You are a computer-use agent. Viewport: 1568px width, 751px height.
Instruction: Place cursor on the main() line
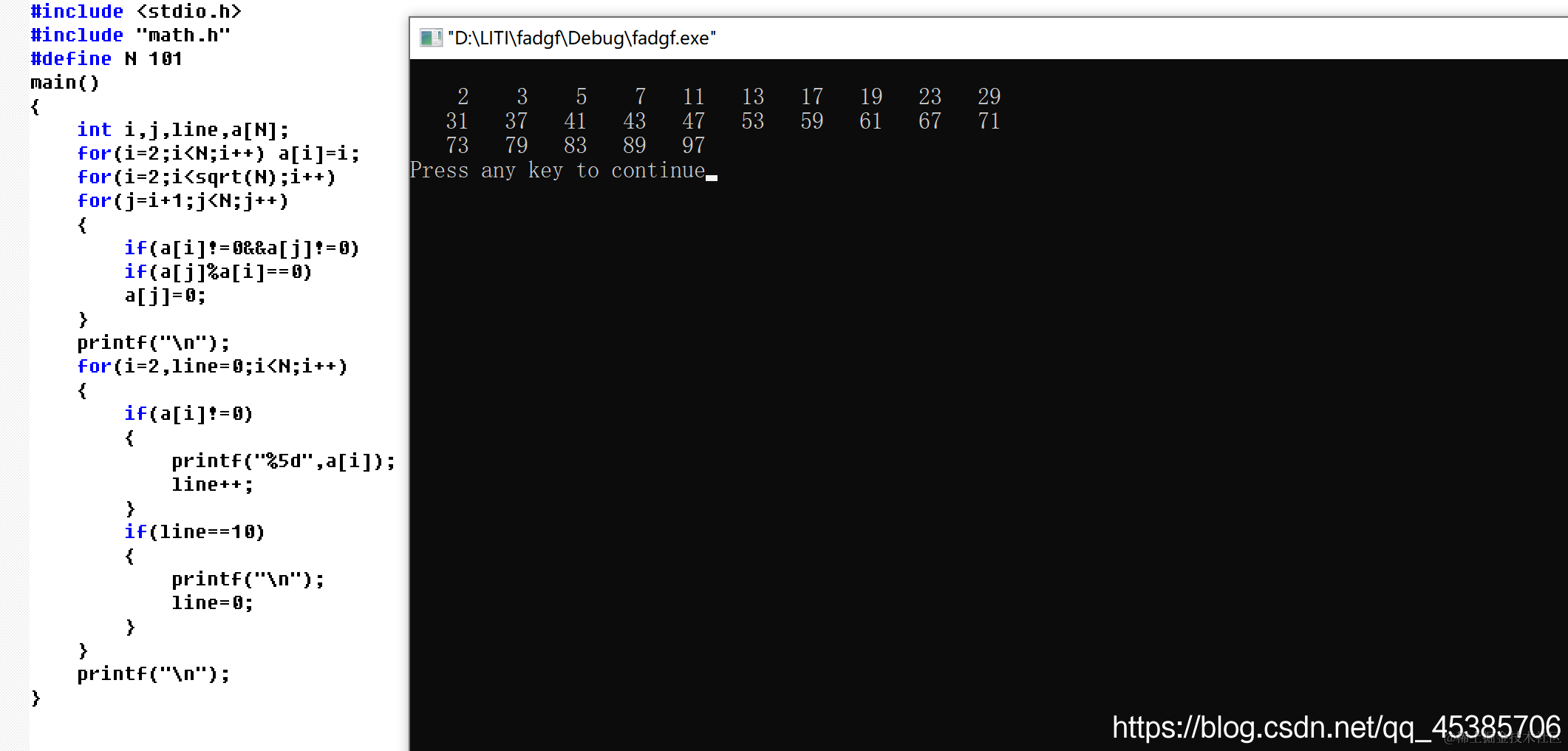[64, 82]
